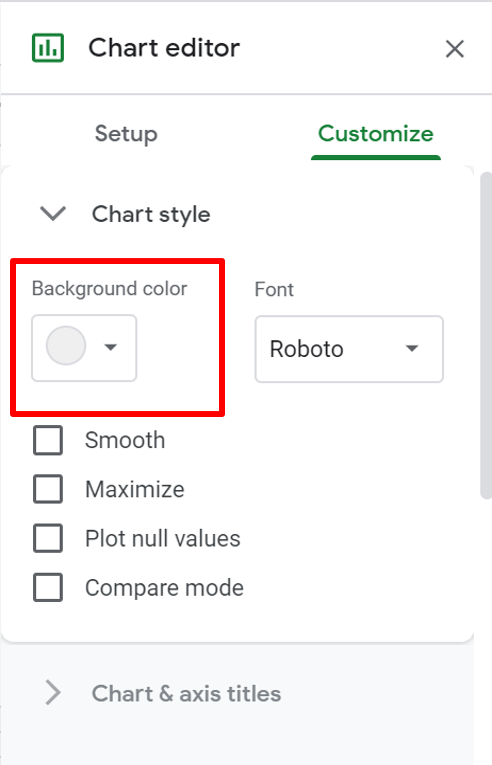
Task: Click the Chart editor title text
Action: point(164,48)
